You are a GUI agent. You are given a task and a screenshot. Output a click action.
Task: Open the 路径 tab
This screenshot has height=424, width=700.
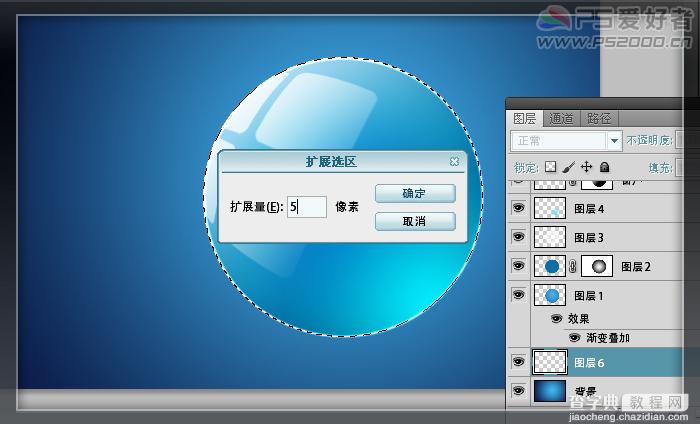599,118
